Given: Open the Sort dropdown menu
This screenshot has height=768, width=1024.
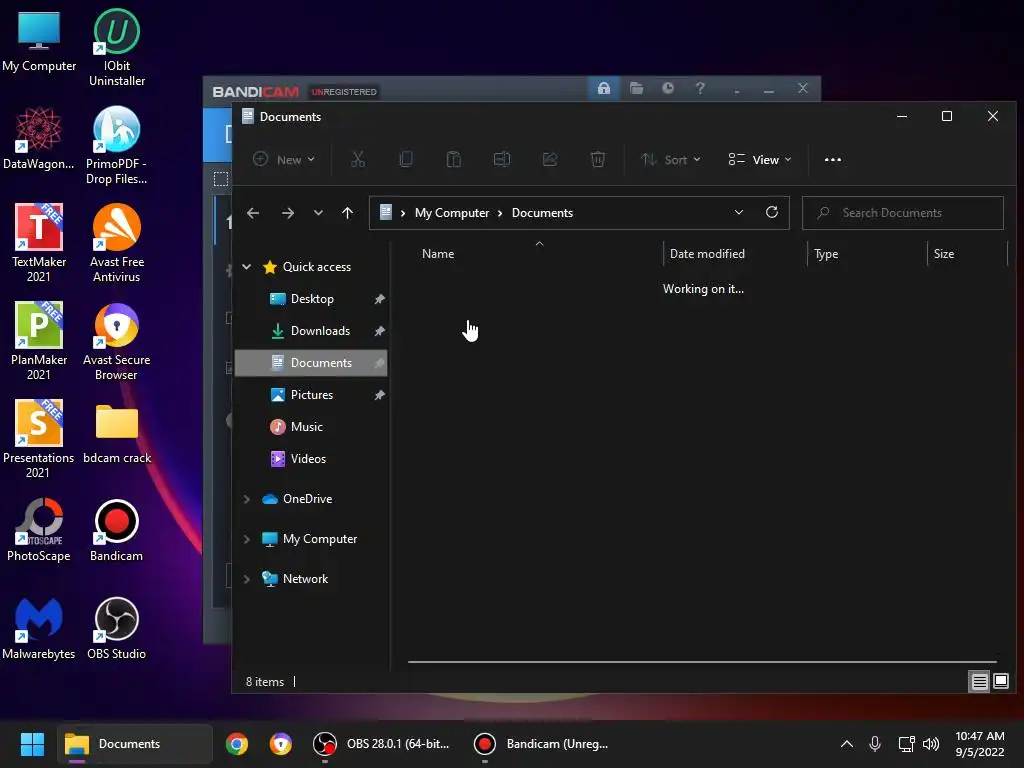Looking at the screenshot, I should click(x=671, y=159).
